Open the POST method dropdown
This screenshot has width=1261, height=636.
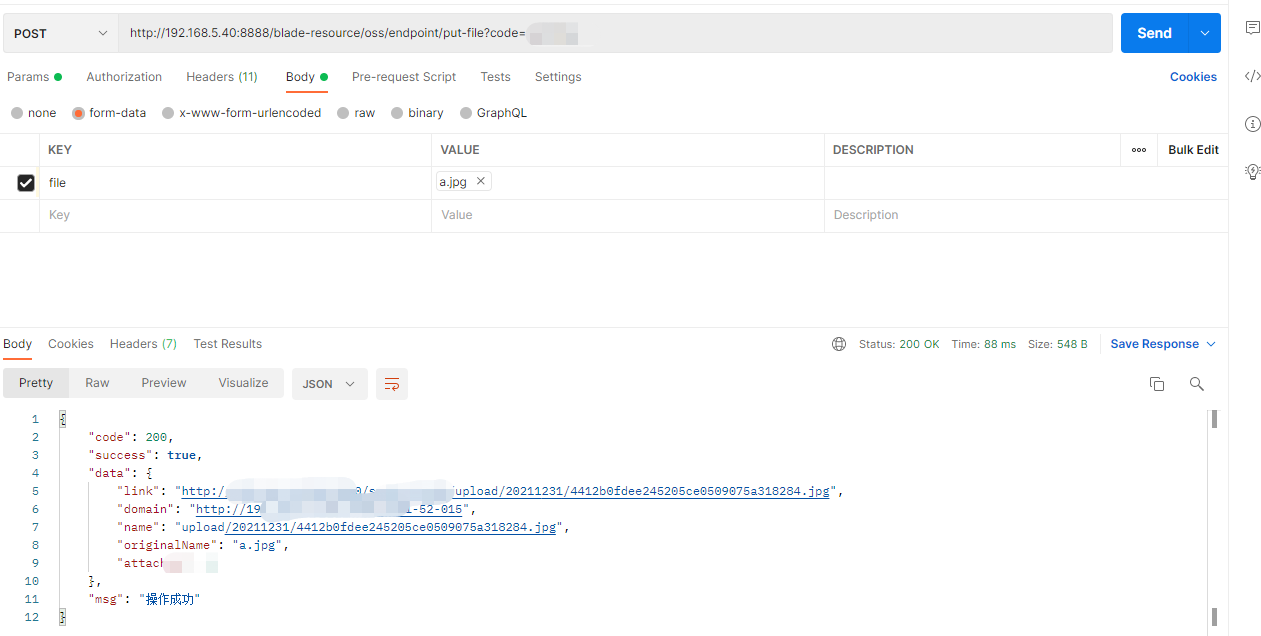coord(58,32)
